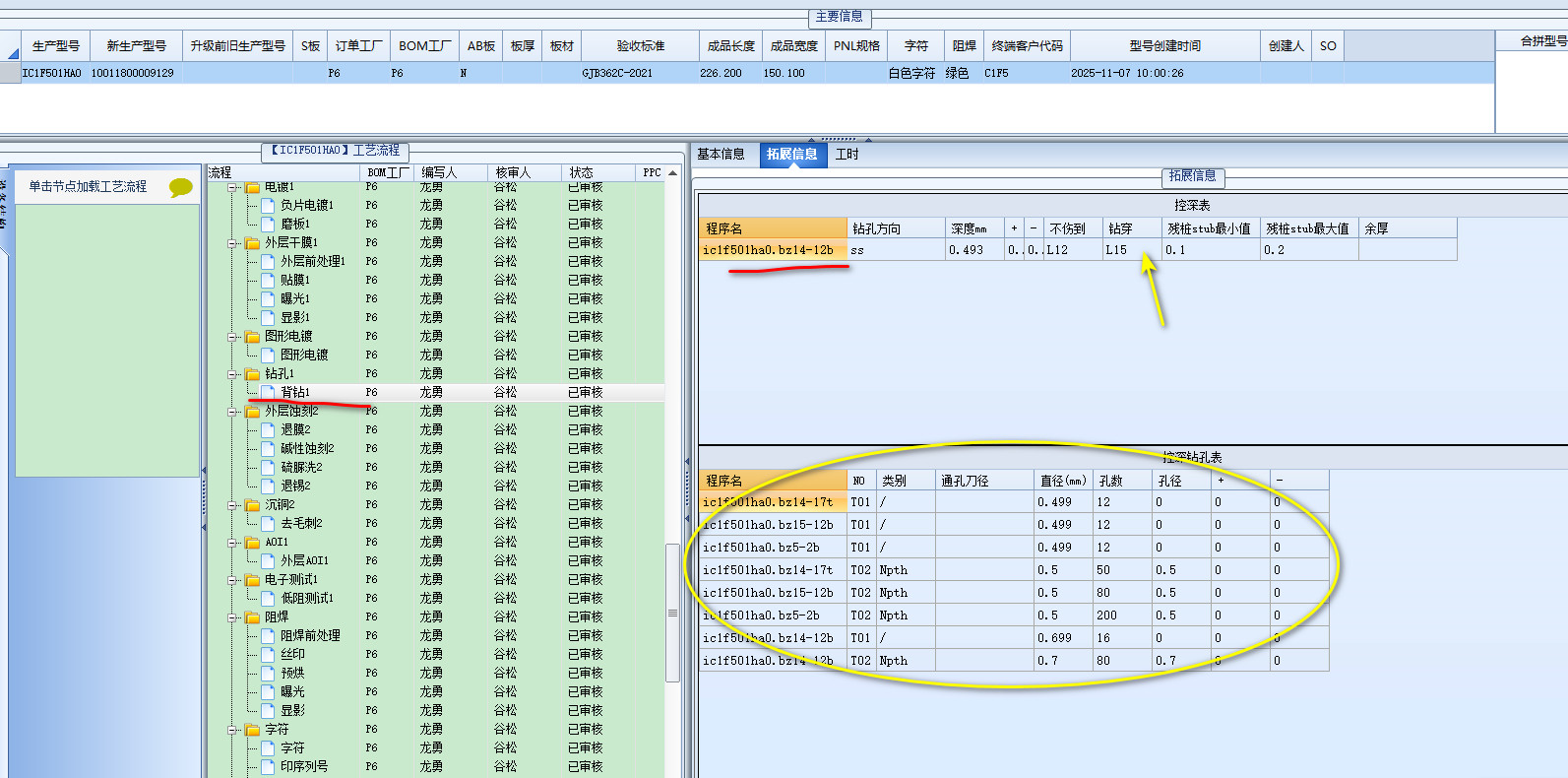Collapse the AOI1 tree node

click(x=233, y=543)
